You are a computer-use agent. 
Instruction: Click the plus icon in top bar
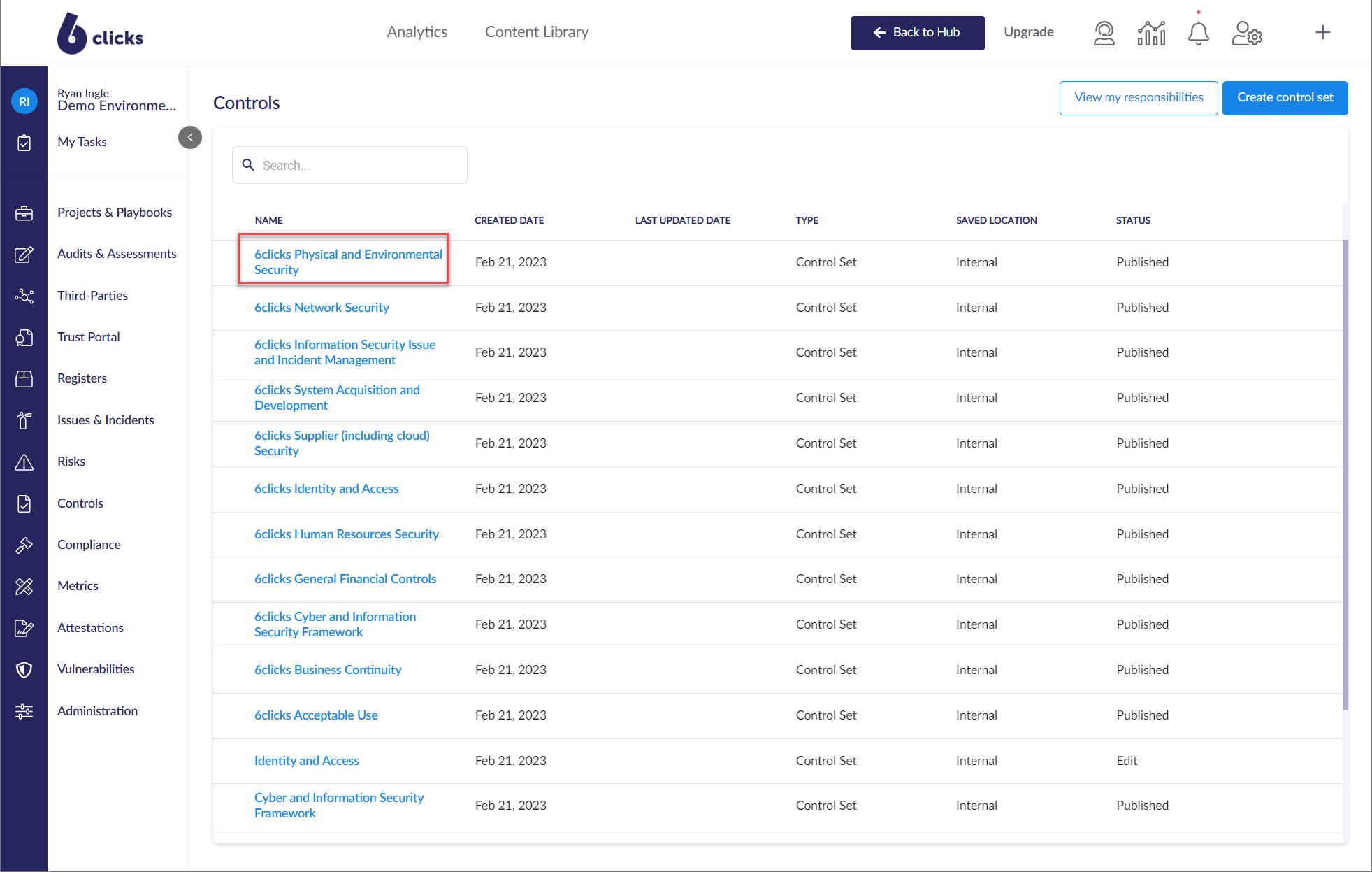tap(1322, 32)
